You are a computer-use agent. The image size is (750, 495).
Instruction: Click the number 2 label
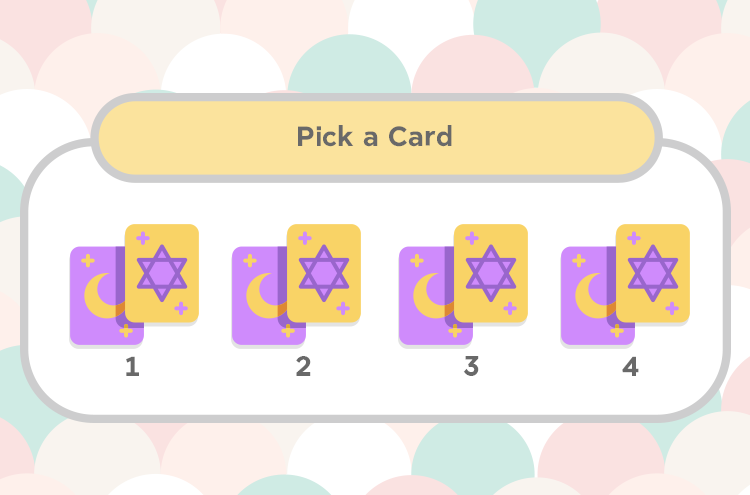pyautogui.click(x=303, y=367)
